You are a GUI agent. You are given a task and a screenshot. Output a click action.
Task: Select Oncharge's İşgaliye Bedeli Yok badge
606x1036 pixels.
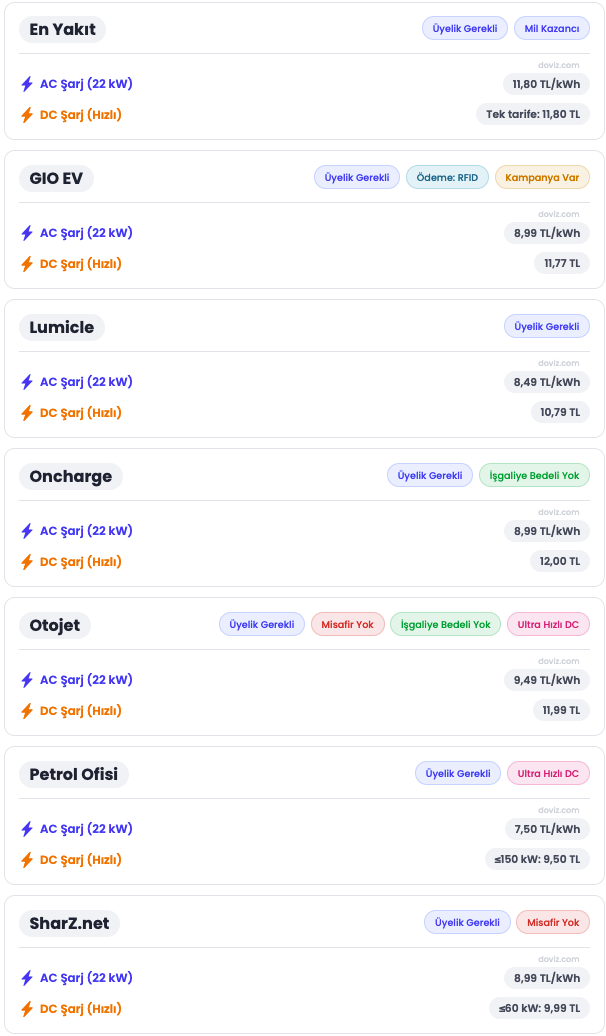pyautogui.click(x=534, y=476)
